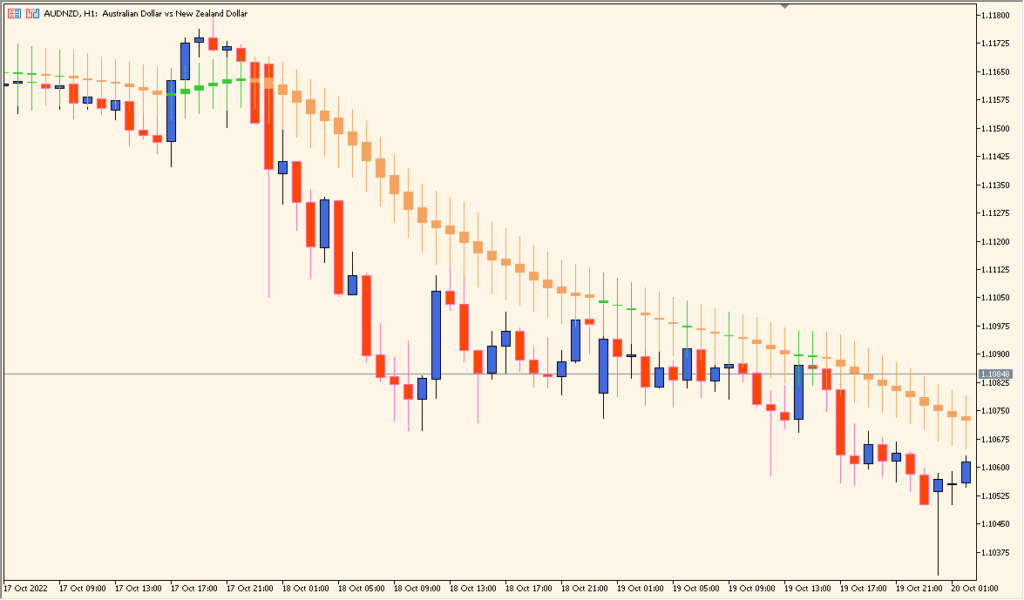Click the 1.10375 price scale label
1024x600 pixels.
[998, 553]
